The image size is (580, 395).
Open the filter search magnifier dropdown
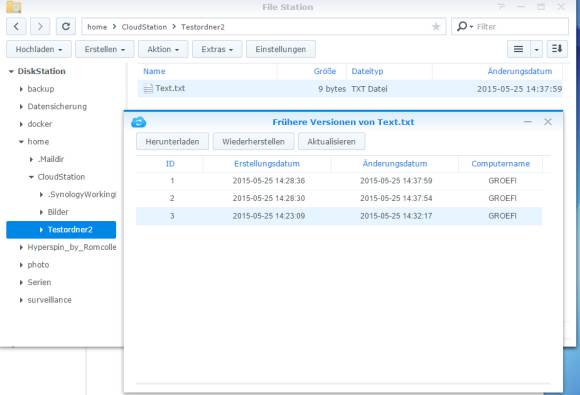[x=465, y=27]
